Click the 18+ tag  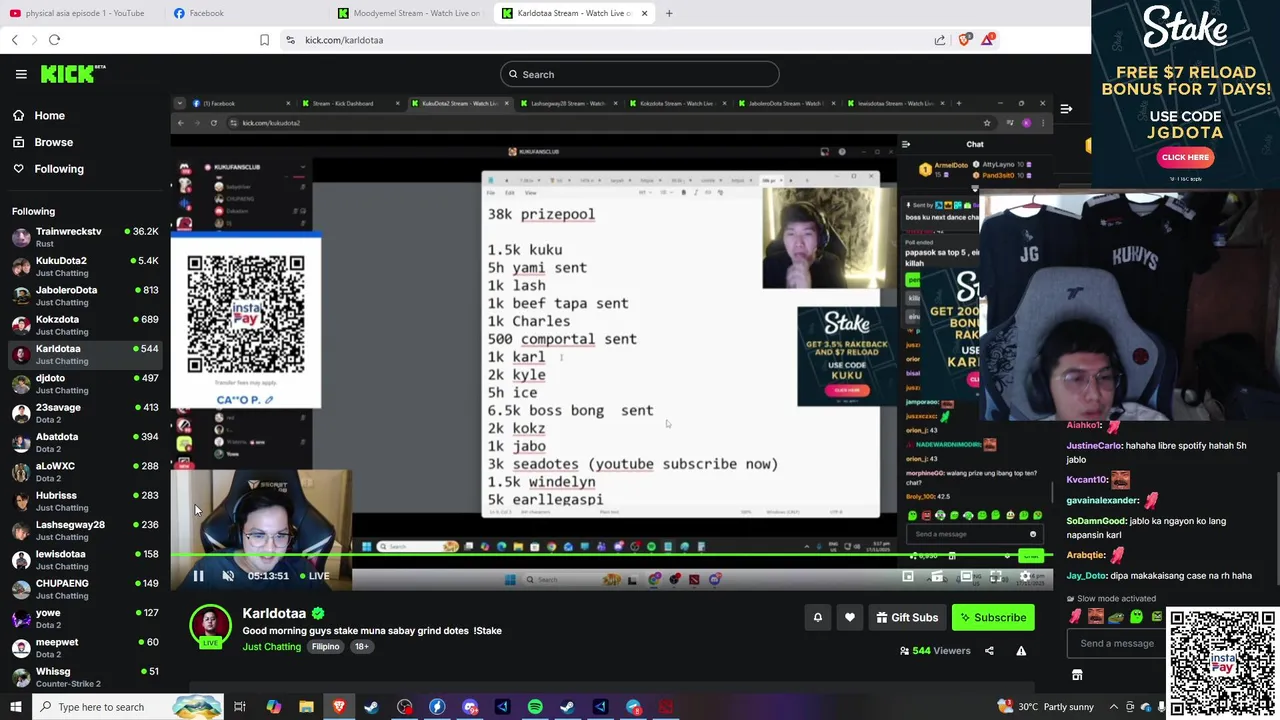[361, 647]
